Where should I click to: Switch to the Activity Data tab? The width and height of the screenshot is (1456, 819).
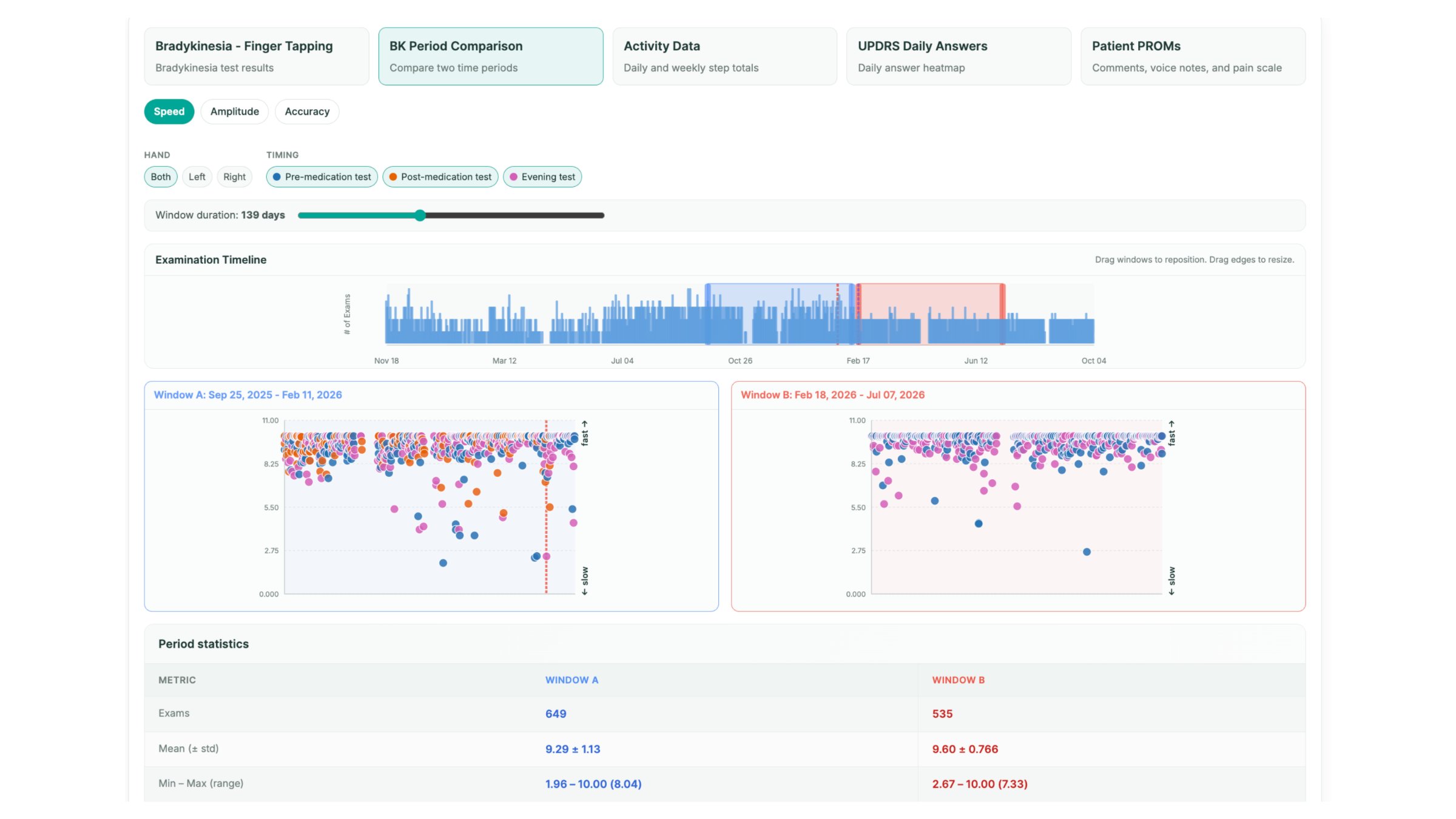click(724, 56)
